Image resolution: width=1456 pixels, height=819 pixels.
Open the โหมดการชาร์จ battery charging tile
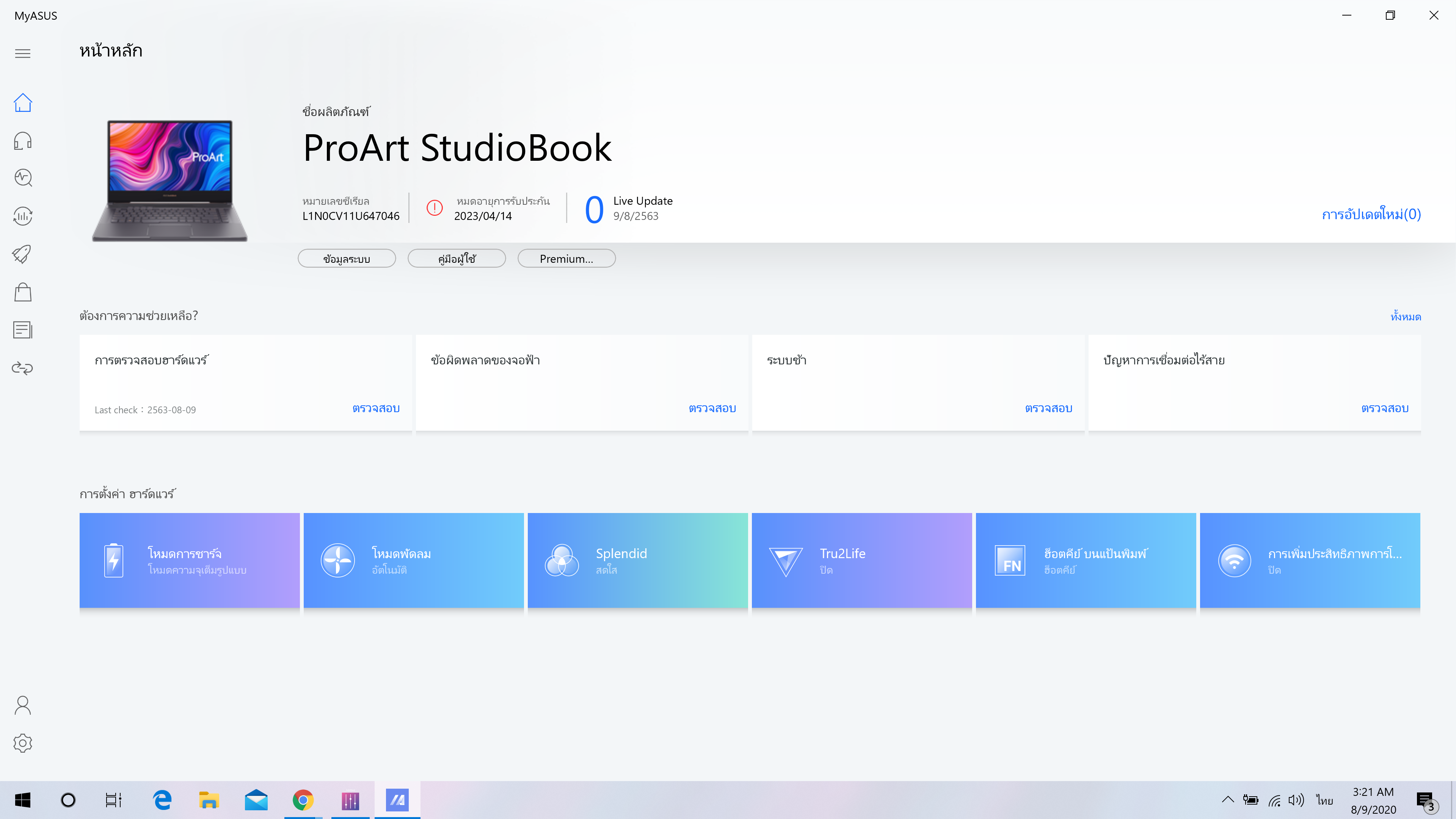(x=189, y=560)
